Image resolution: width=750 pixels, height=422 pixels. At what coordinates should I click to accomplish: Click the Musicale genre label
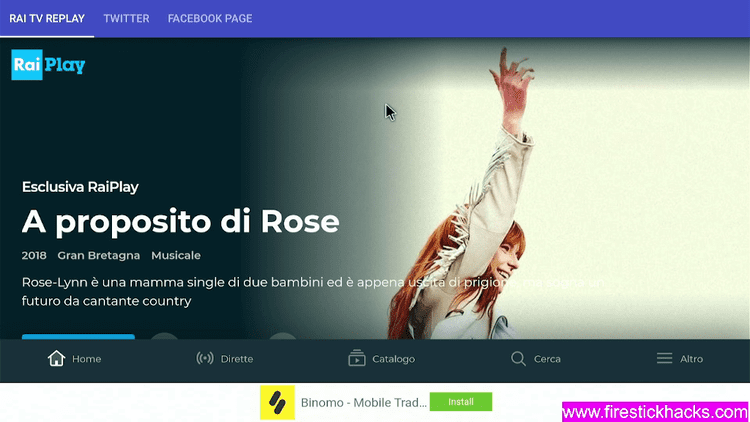(x=176, y=255)
